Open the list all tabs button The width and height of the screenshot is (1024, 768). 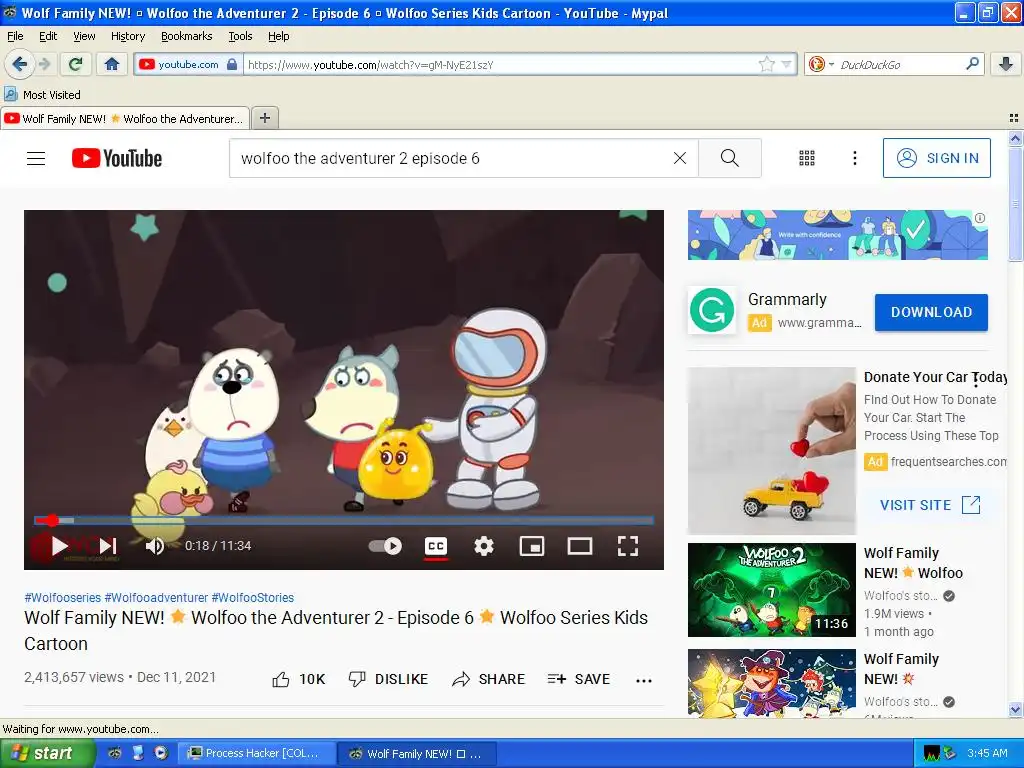[1014, 118]
